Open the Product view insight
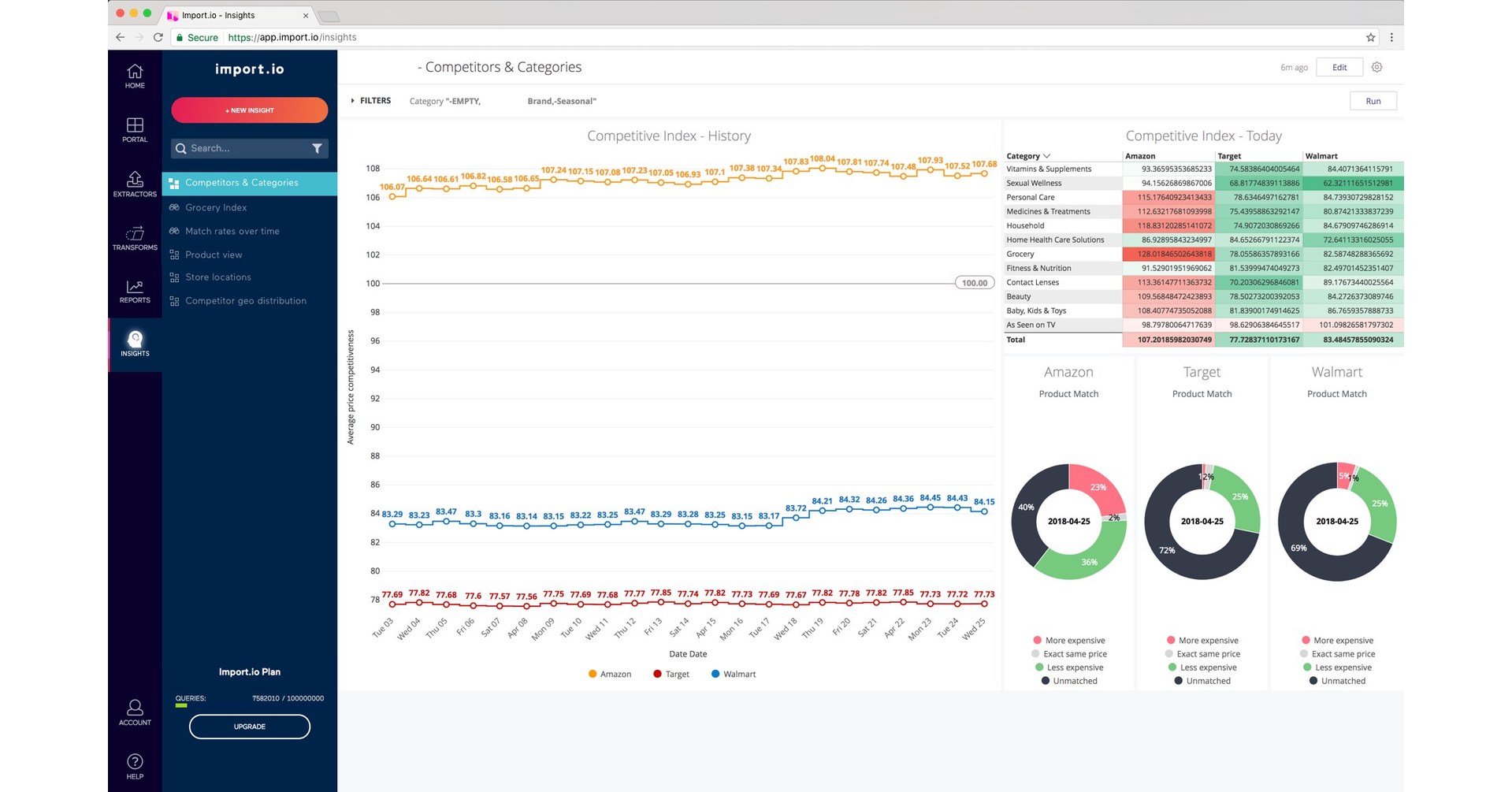Screen dimensions: 1512x792 213,254
